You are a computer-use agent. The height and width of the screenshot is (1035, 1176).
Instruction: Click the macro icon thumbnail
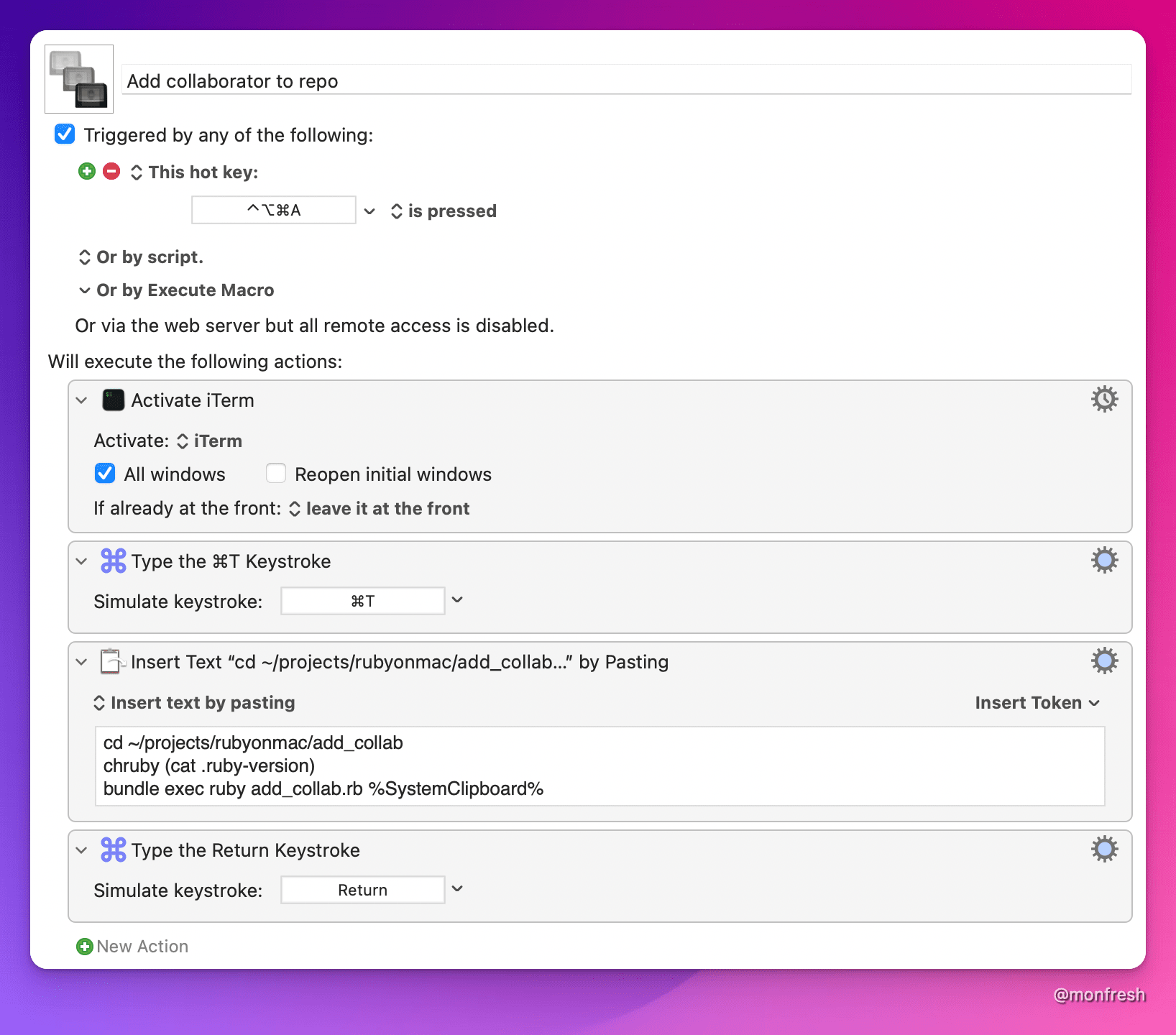pyautogui.click(x=79, y=79)
